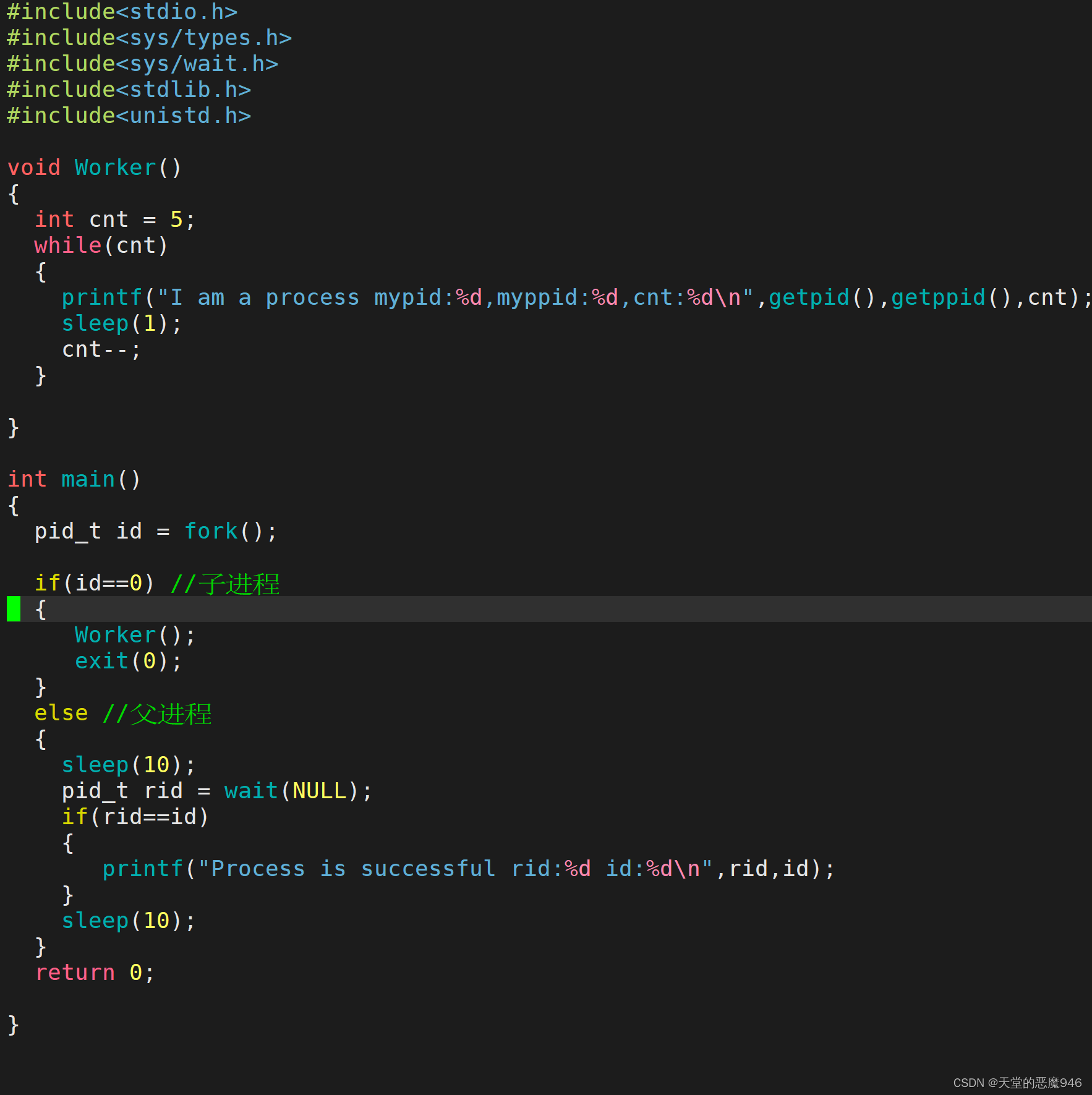
Task: Click the 'if(rid==id)' condition
Action: coord(135,817)
